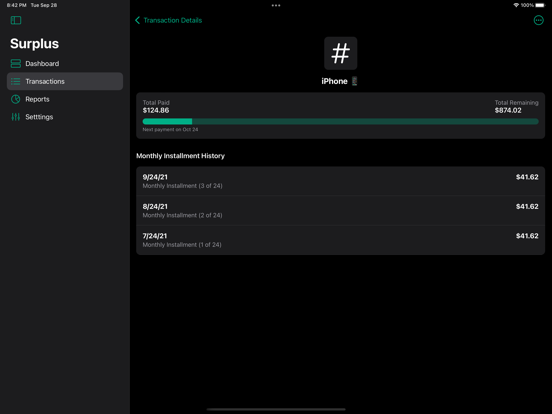
Task: Select Transactions in the sidebar
Action: 65,81
